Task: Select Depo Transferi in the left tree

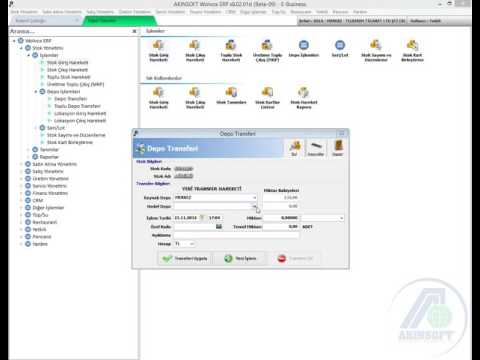Action: pos(70,99)
